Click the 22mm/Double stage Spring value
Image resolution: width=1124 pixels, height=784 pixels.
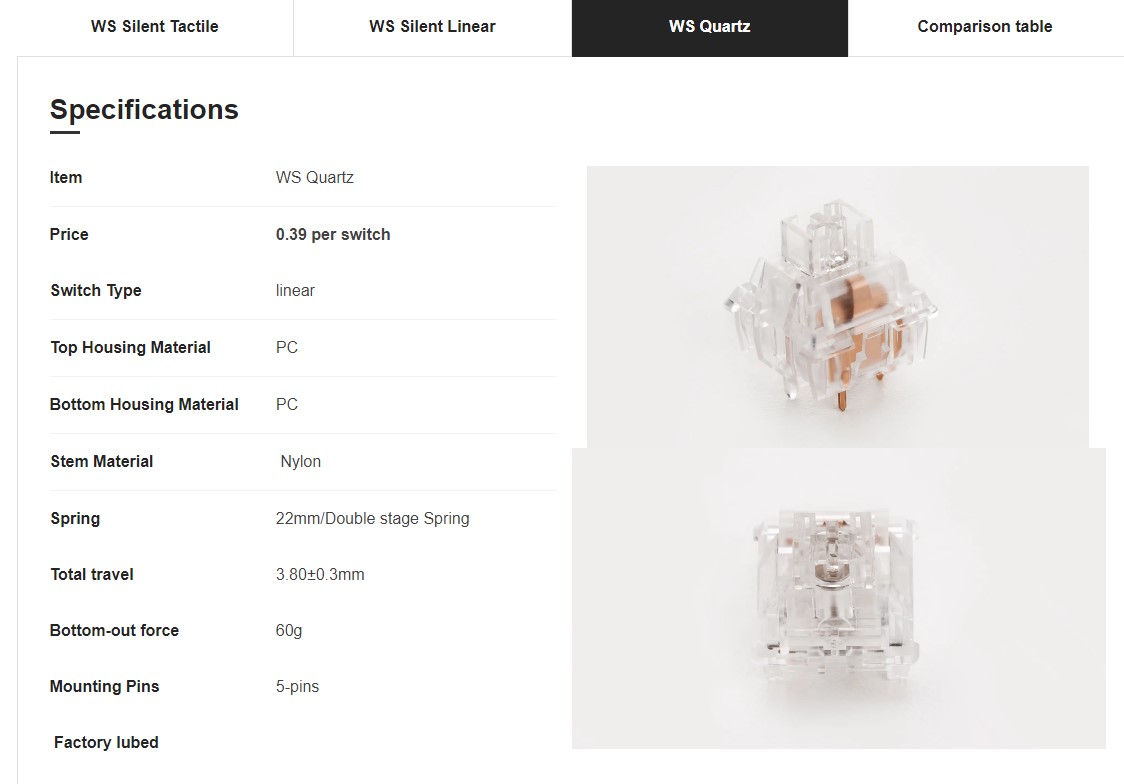click(x=373, y=518)
